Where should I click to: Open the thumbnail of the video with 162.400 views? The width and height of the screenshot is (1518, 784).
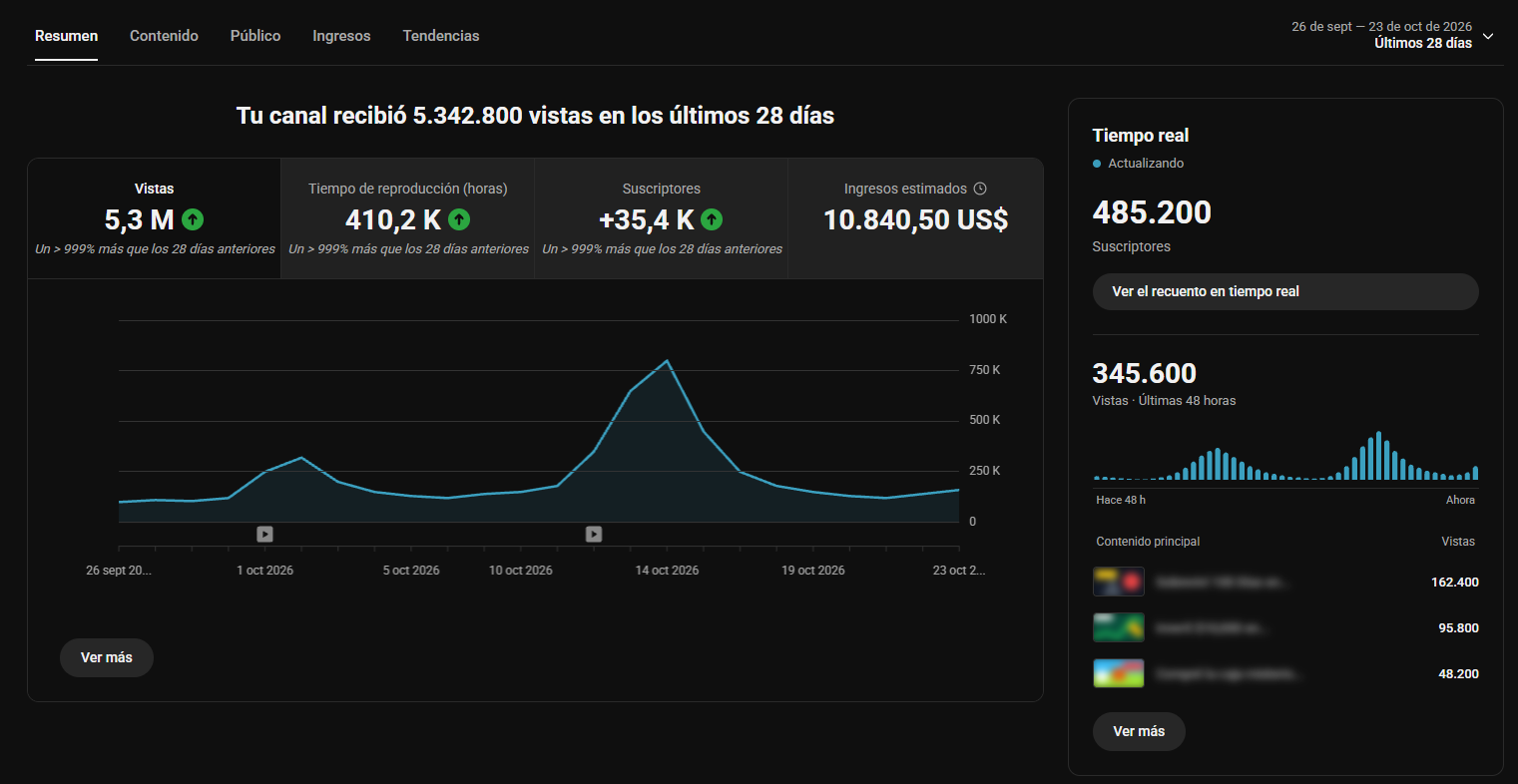coord(1119,582)
